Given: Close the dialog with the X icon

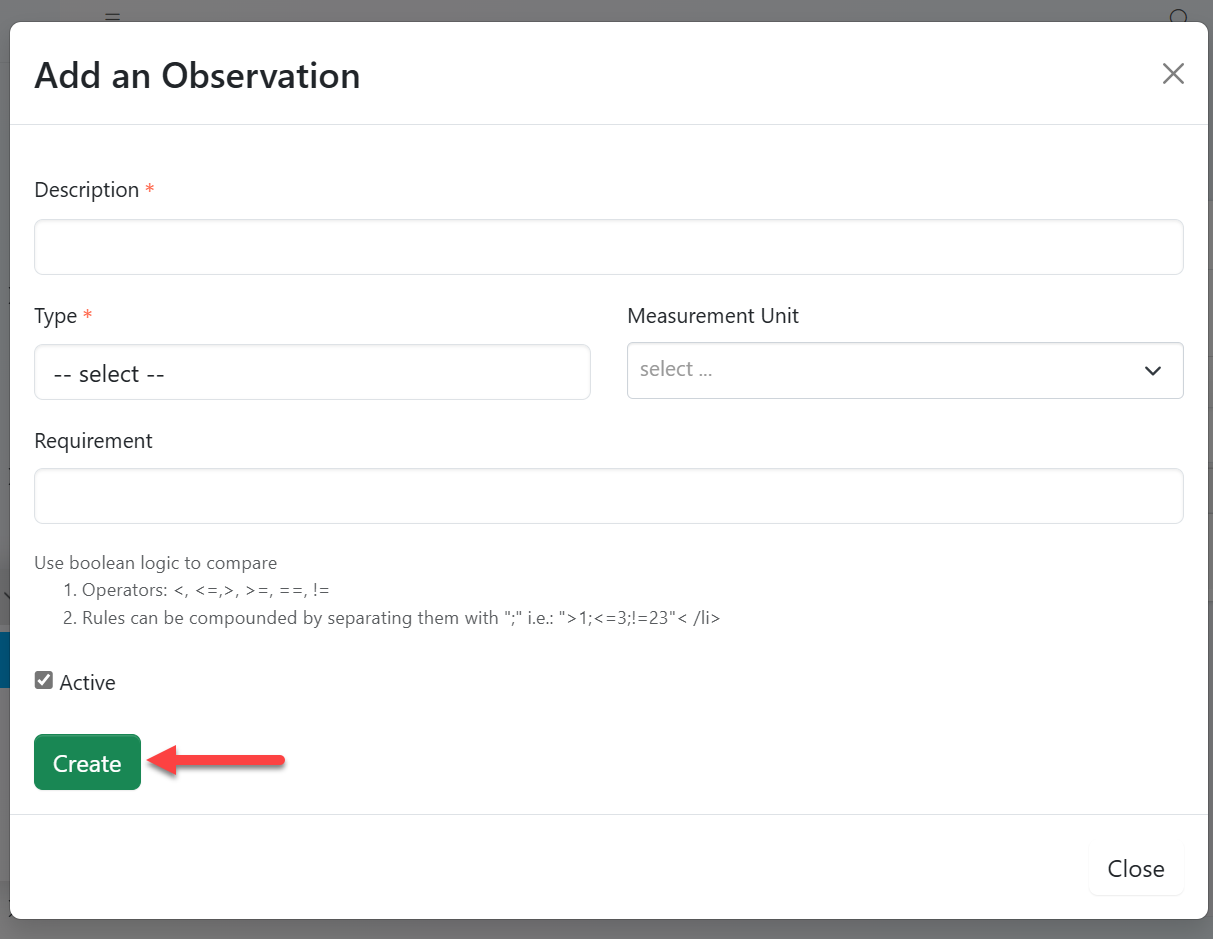Looking at the screenshot, I should pyautogui.click(x=1172, y=74).
